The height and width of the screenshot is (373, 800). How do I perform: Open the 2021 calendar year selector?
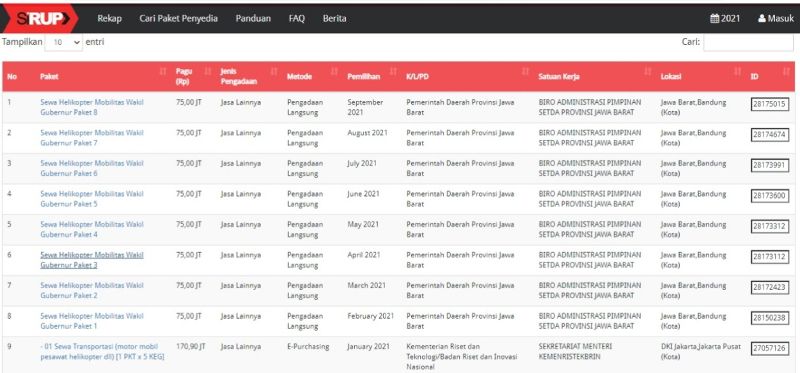coord(725,18)
